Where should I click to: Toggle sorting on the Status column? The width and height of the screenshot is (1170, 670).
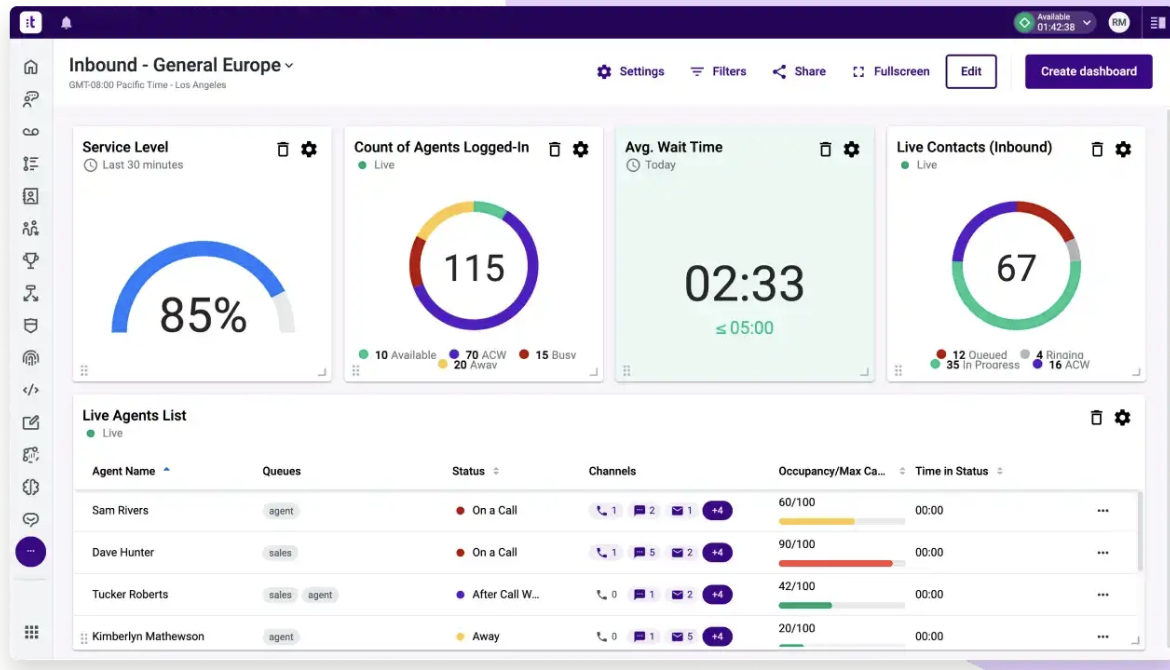tap(495, 471)
